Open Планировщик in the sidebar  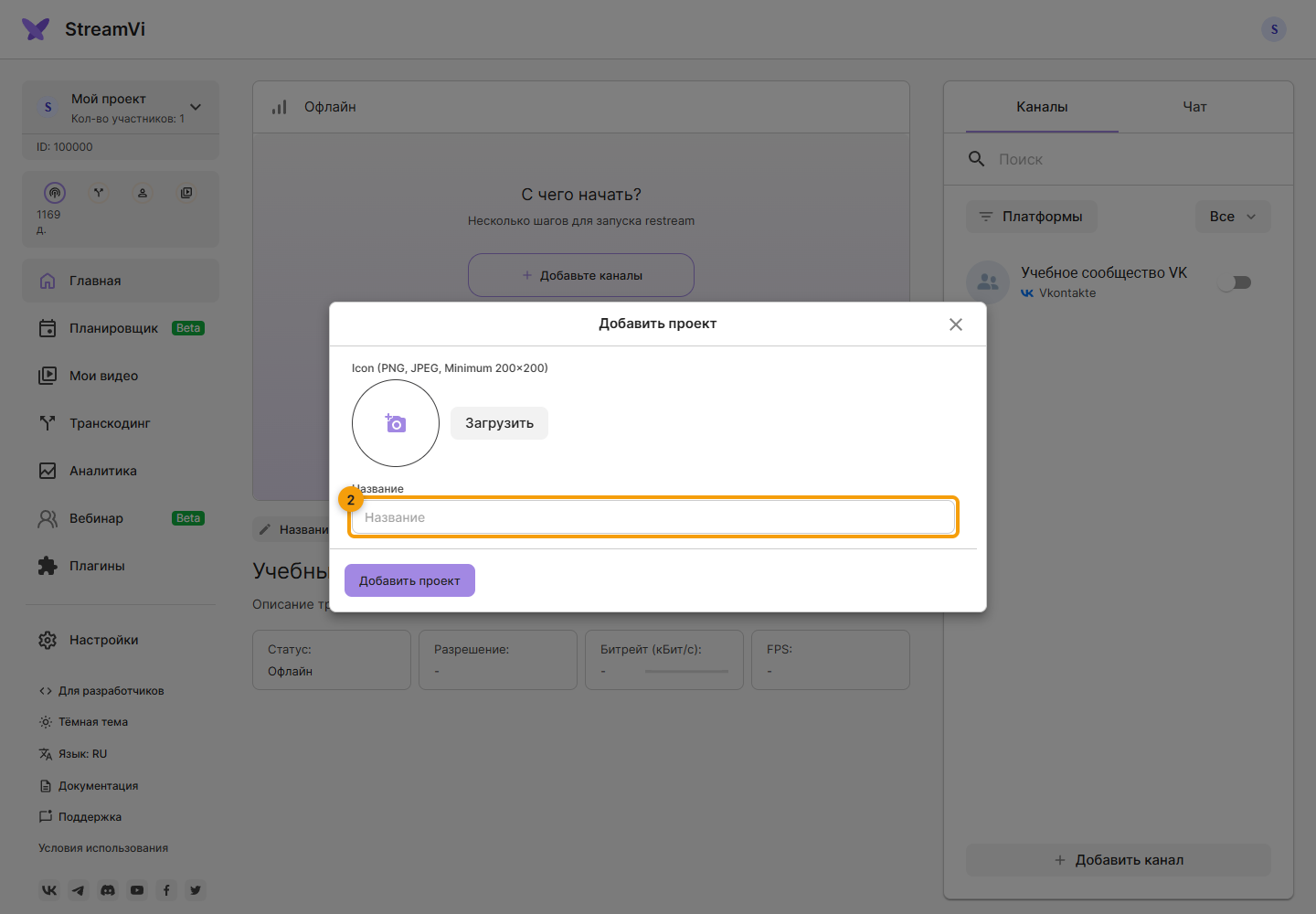pyautogui.click(x=121, y=328)
